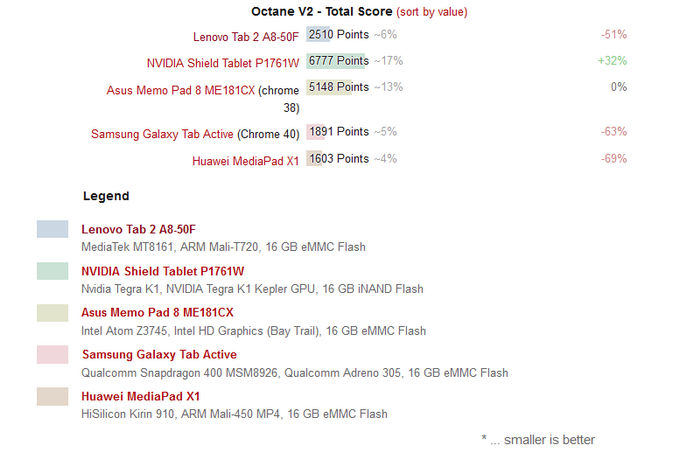Click the tan Huawei legend color swatch
The width and height of the screenshot is (700, 467).
click(52, 396)
